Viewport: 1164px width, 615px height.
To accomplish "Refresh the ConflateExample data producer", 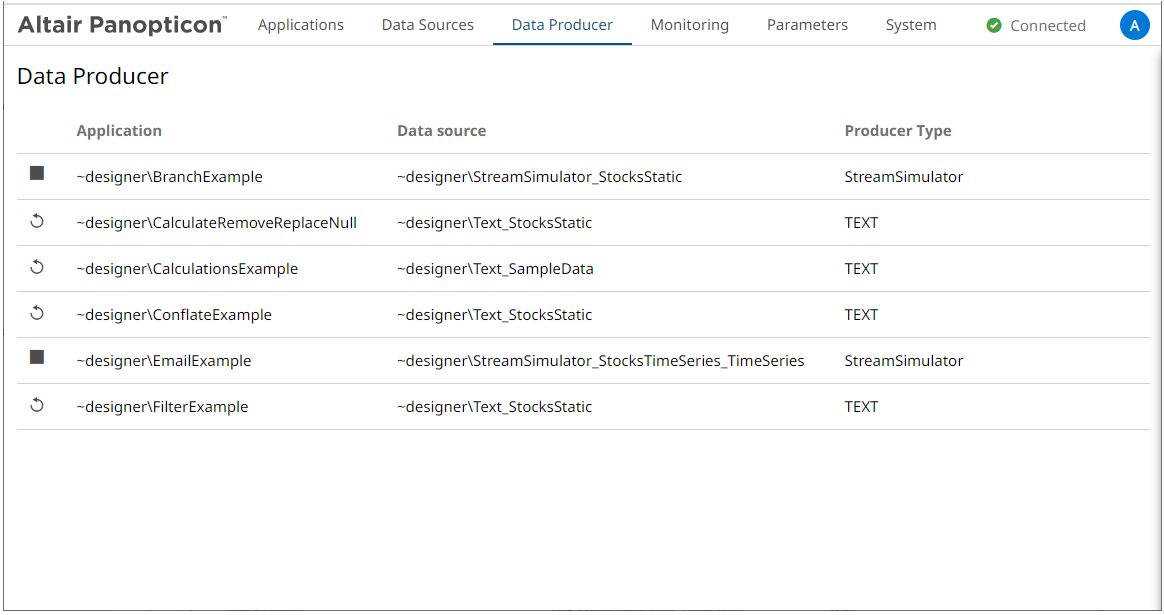I will [37, 313].
